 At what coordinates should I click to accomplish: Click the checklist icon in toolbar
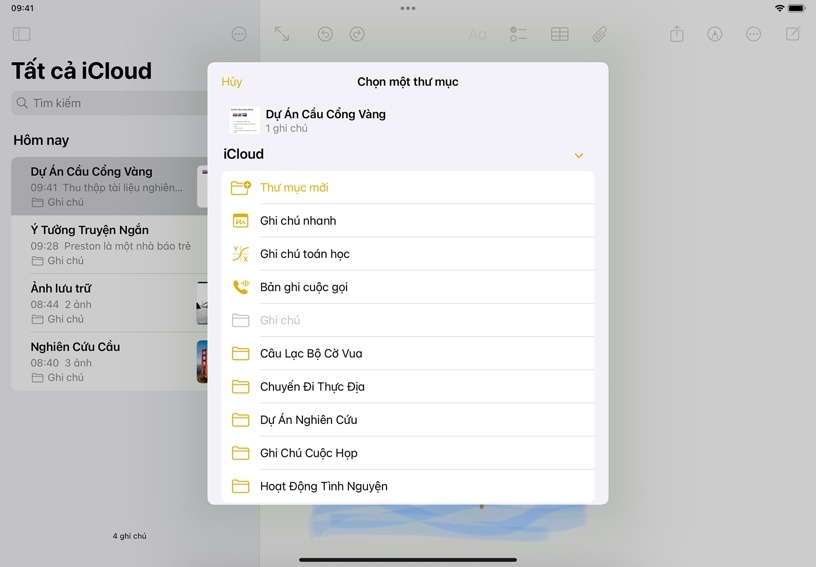pos(518,34)
